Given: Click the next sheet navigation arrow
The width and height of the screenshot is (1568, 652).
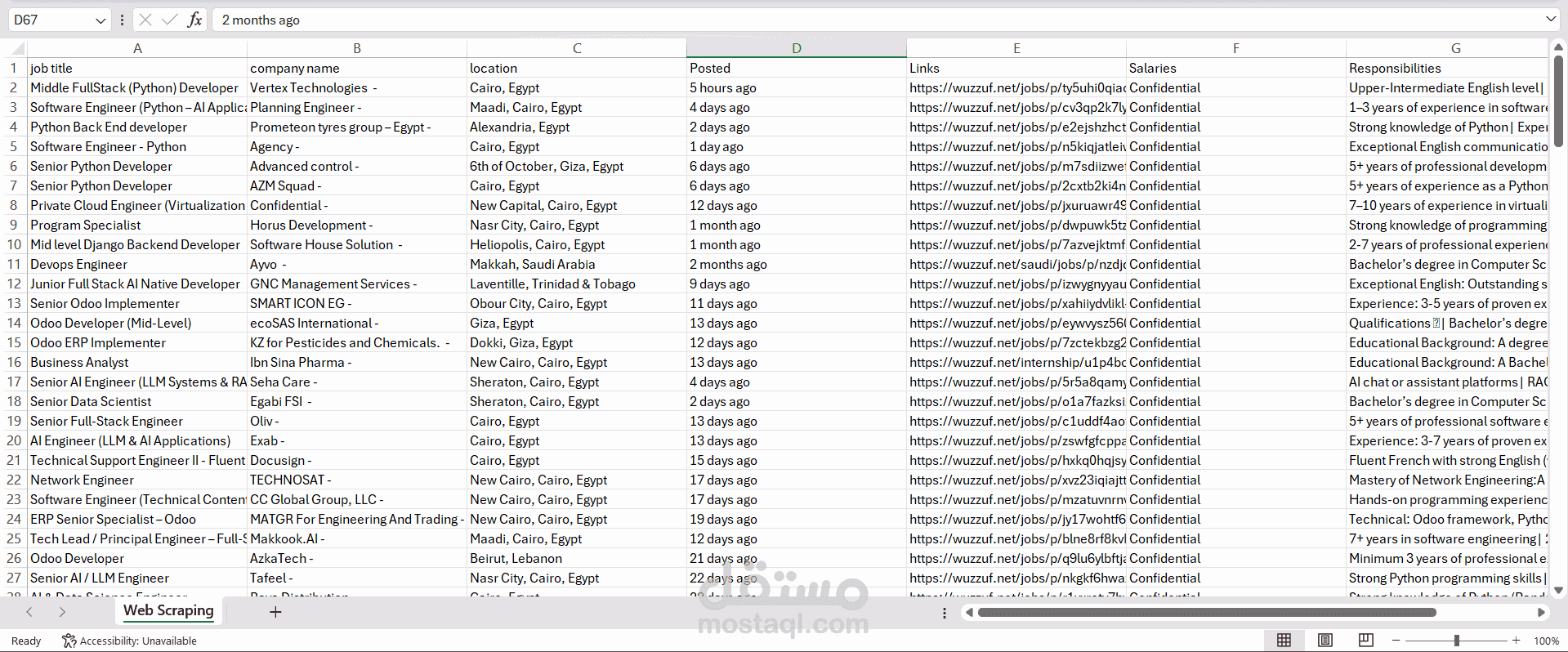Looking at the screenshot, I should tap(62, 612).
